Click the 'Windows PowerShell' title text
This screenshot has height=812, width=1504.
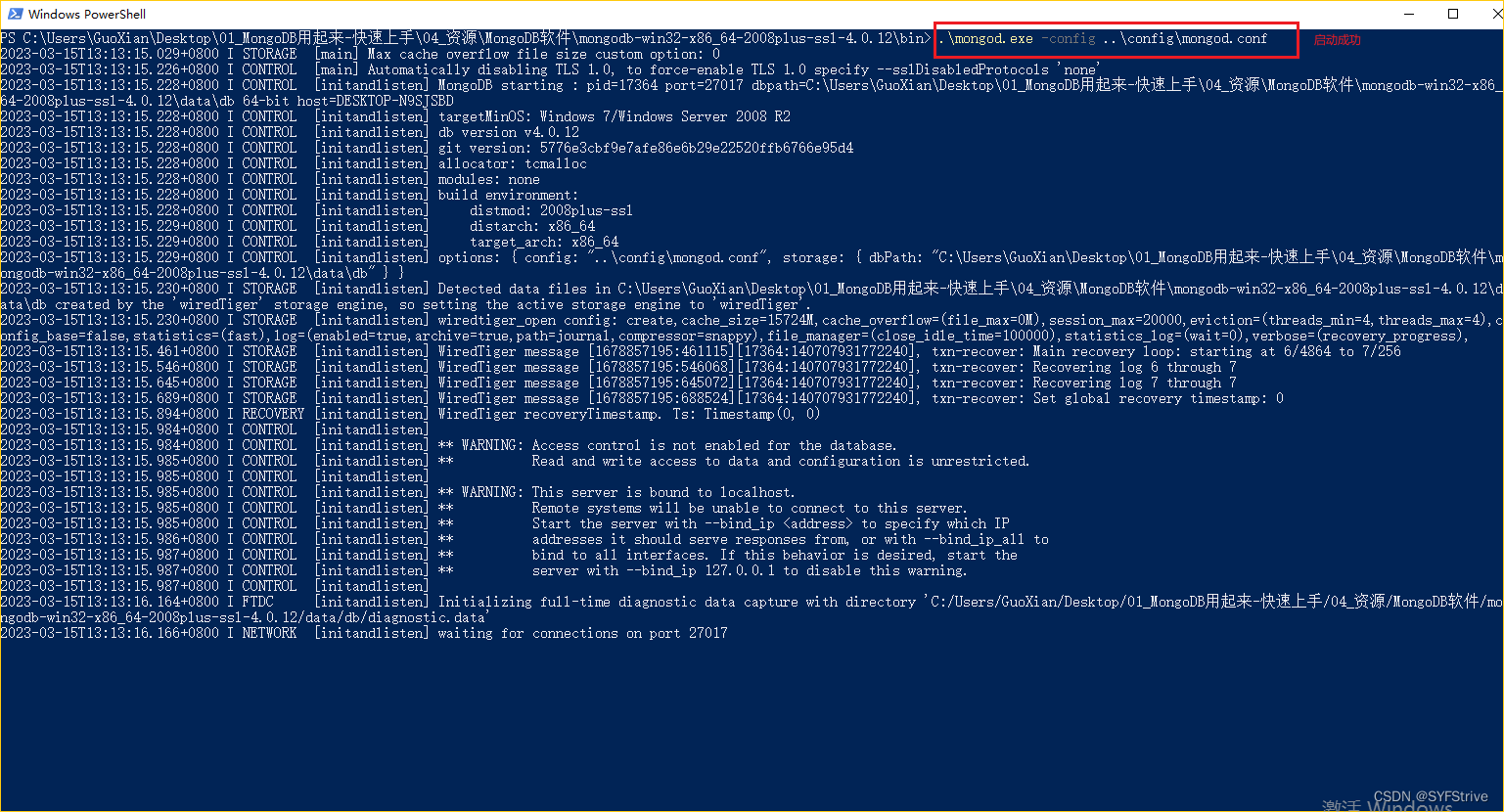(x=87, y=15)
